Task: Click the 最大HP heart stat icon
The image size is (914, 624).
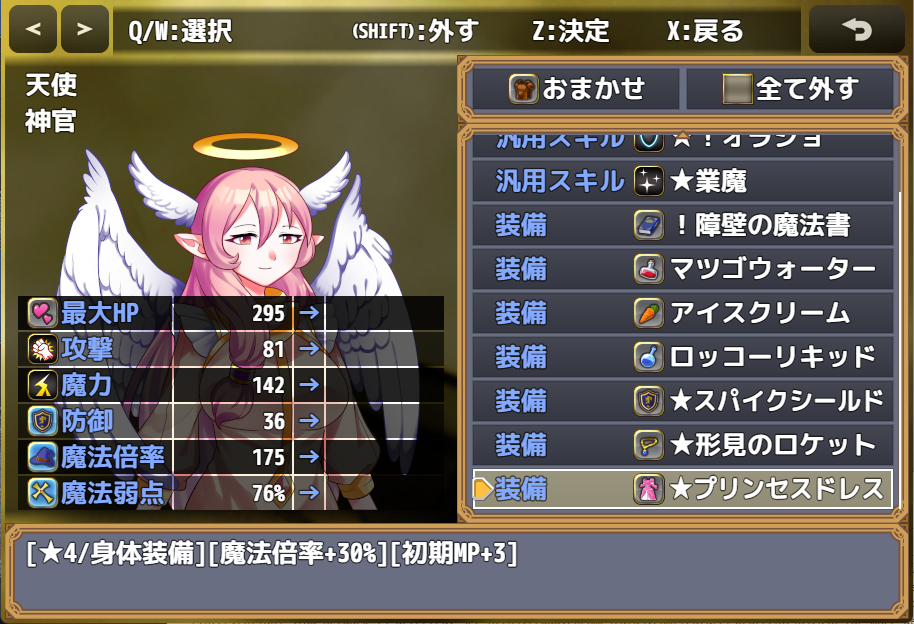Action: 43,313
